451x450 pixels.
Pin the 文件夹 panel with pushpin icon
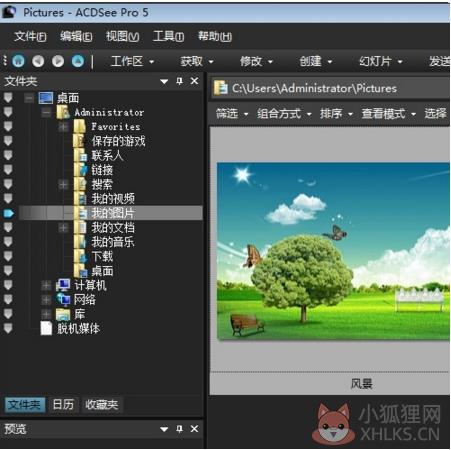(180, 81)
